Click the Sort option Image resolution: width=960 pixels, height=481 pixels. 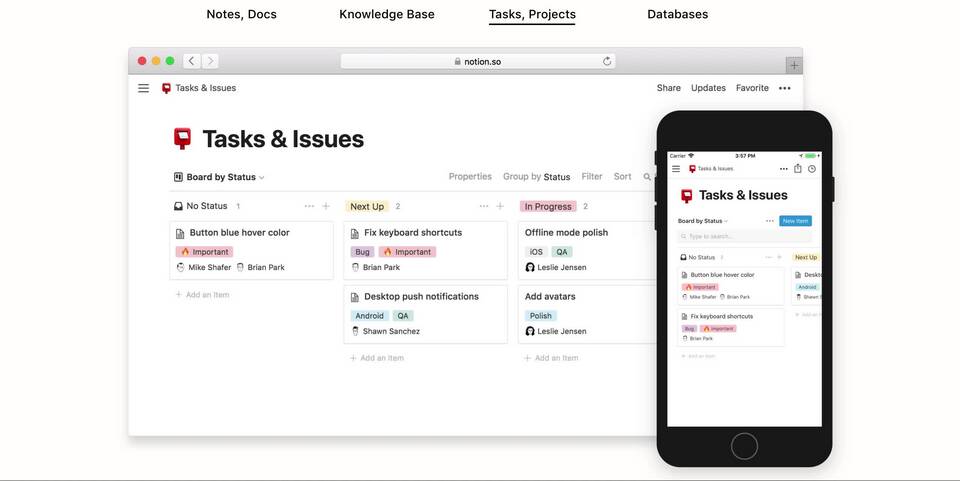pos(623,176)
